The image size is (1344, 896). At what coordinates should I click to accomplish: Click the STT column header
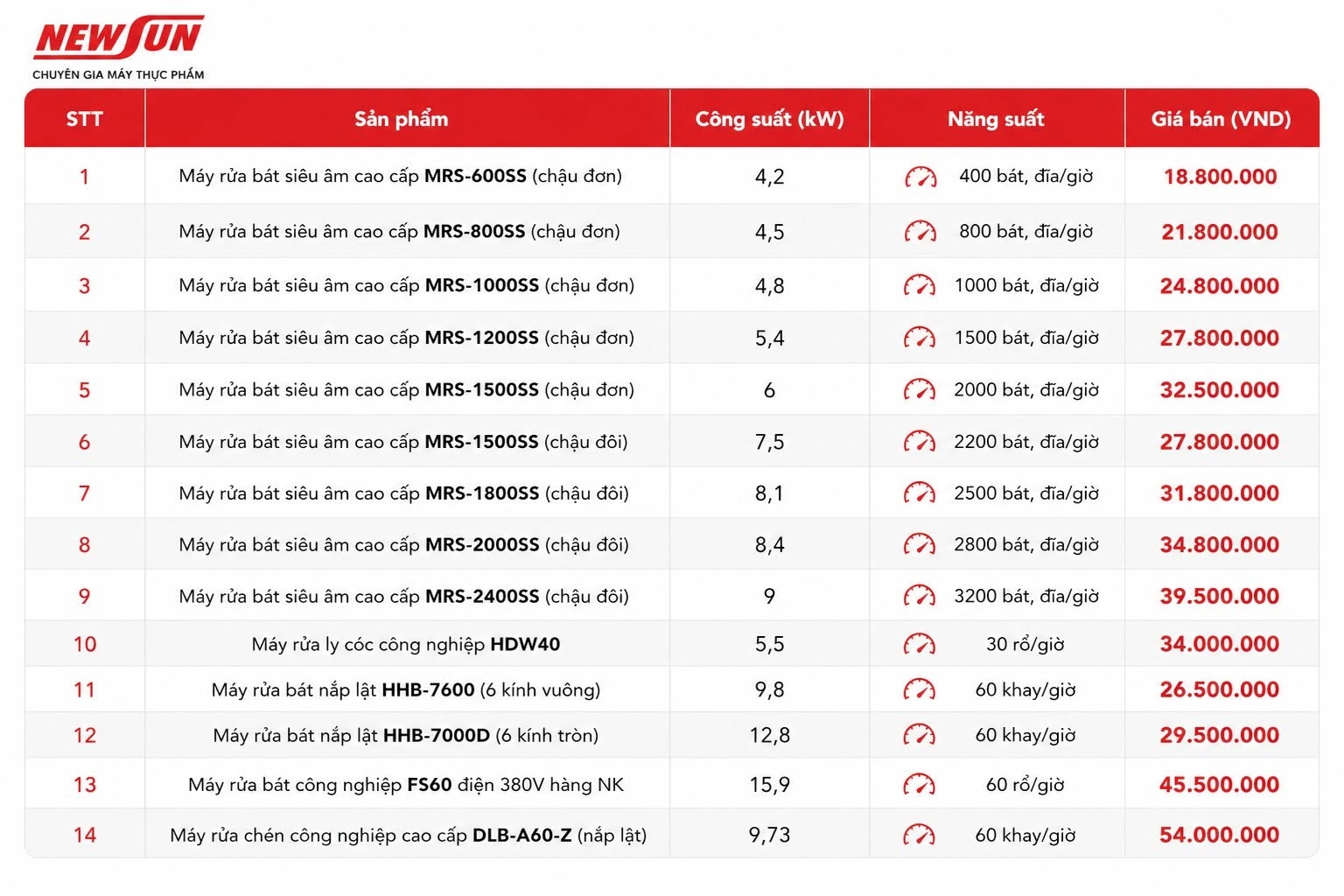pos(85,118)
